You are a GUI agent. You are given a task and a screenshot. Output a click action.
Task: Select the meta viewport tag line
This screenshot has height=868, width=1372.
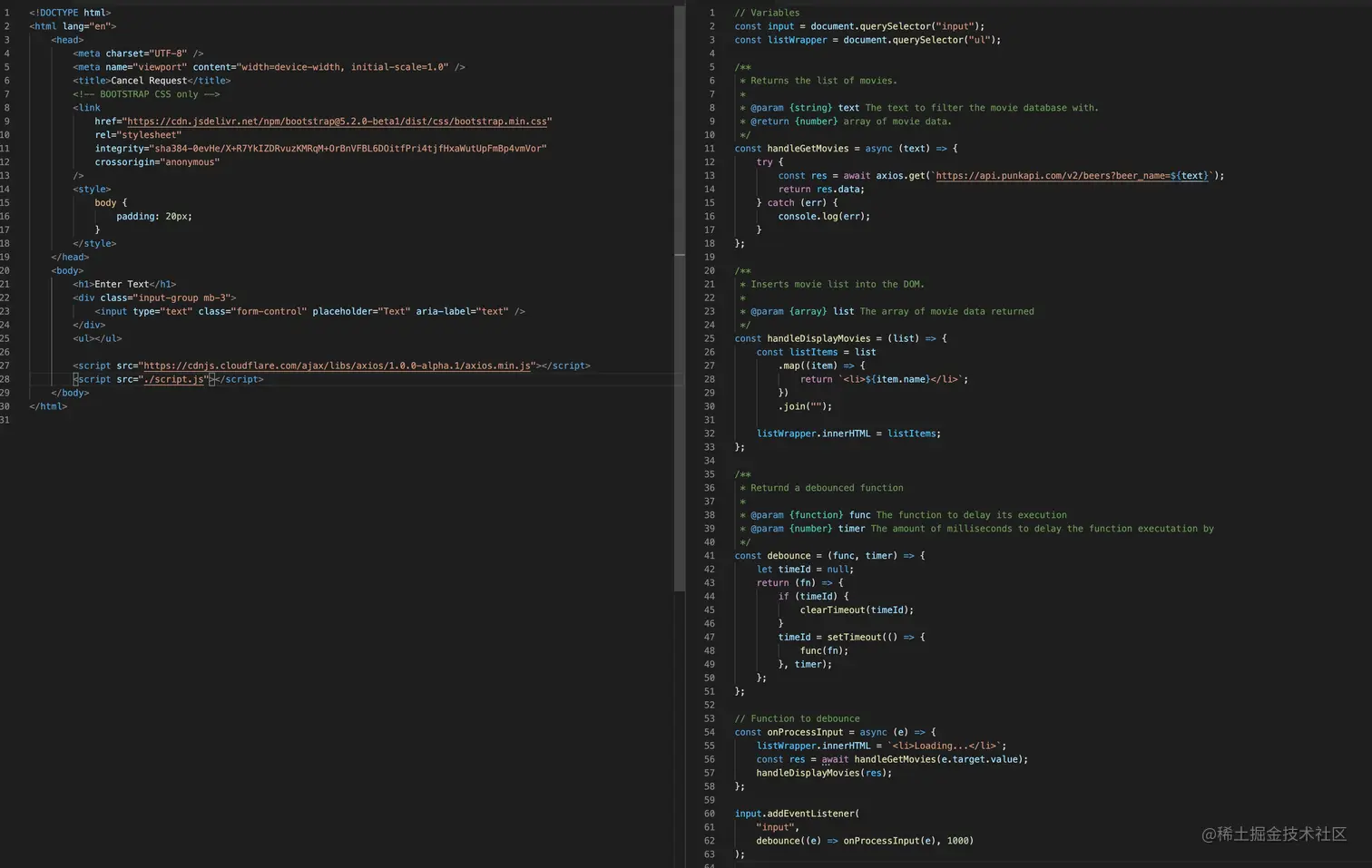(x=269, y=67)
